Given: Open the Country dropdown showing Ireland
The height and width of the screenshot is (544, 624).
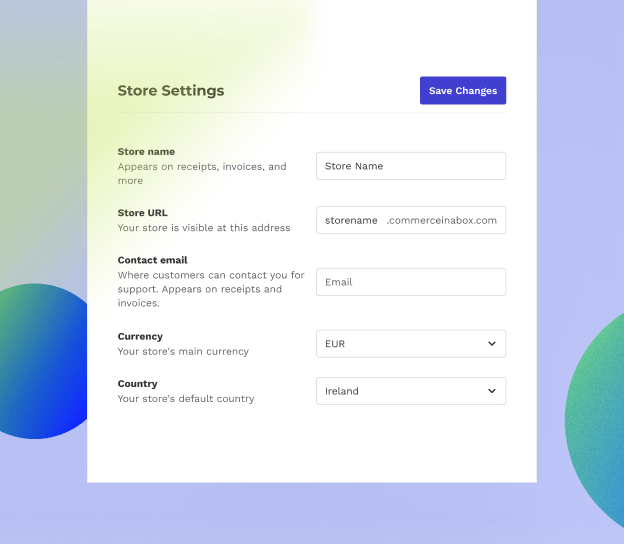Looking at the screenshot, I should pos(400,391).
